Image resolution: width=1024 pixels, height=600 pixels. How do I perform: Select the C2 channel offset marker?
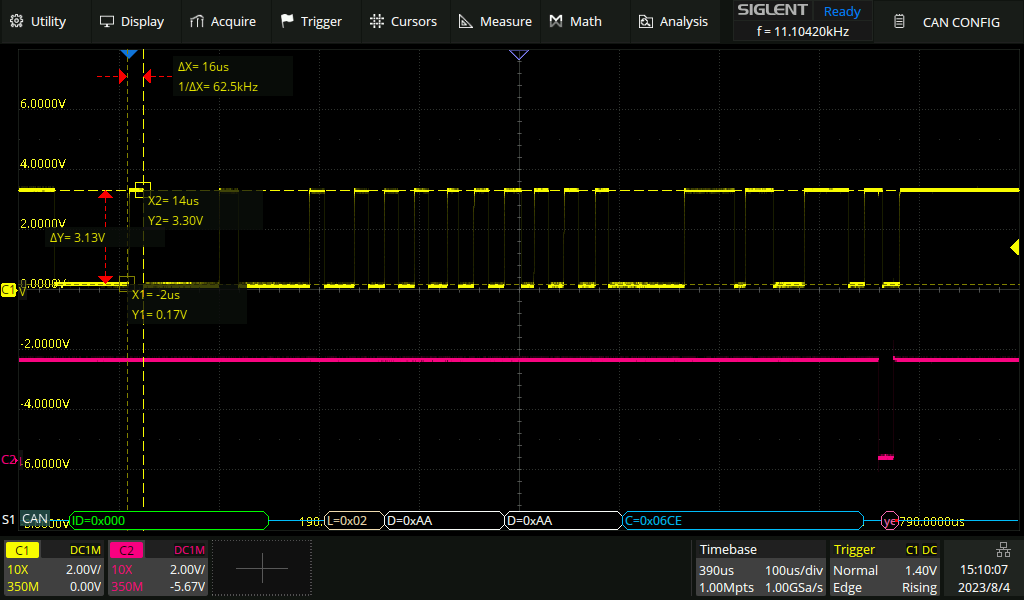pos(9,460)
